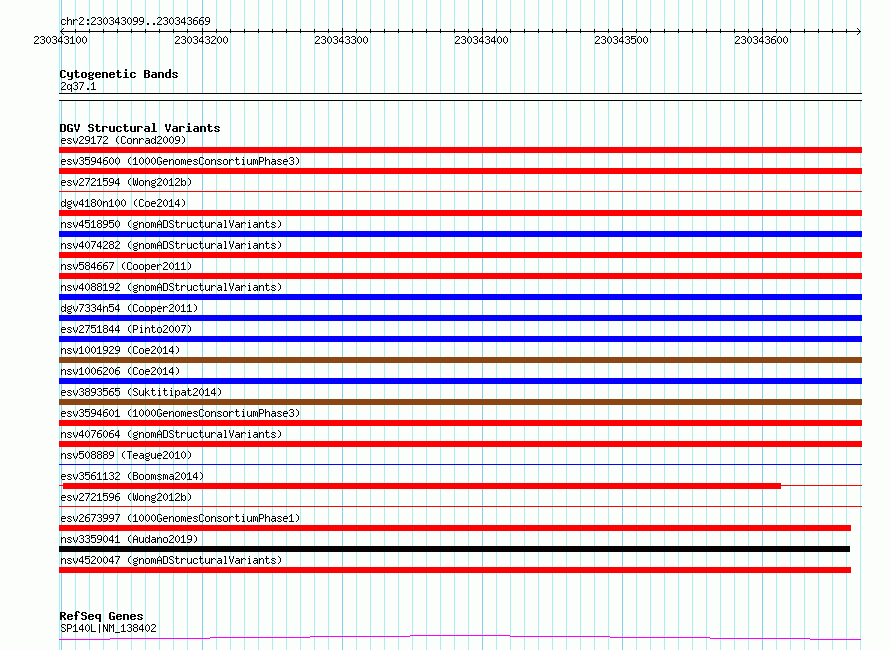Select label esv2673997 (1000GenomesConsortiumPhase1)
Viewport: 890px width, 650px height.
(180, 518)
